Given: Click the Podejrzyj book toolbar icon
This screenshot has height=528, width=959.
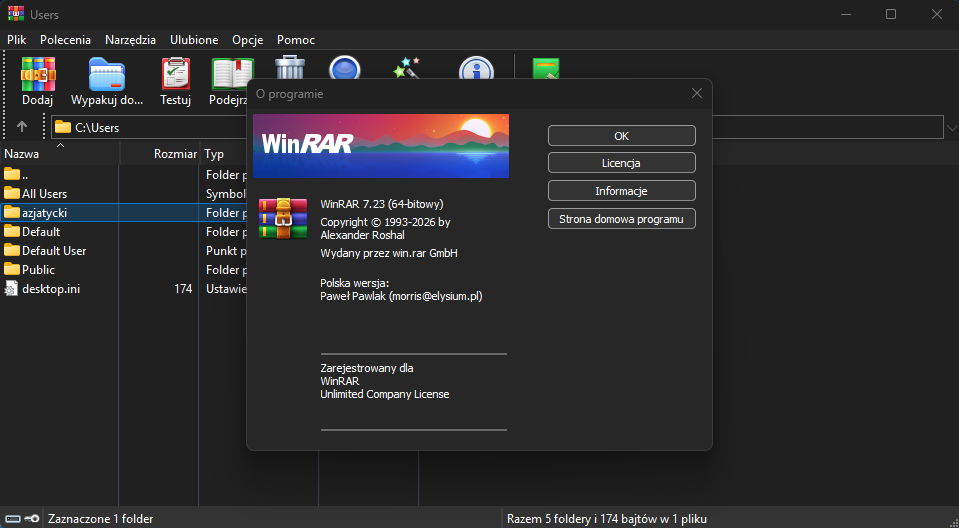Looking at the screenshot, I should click(232, 75).
